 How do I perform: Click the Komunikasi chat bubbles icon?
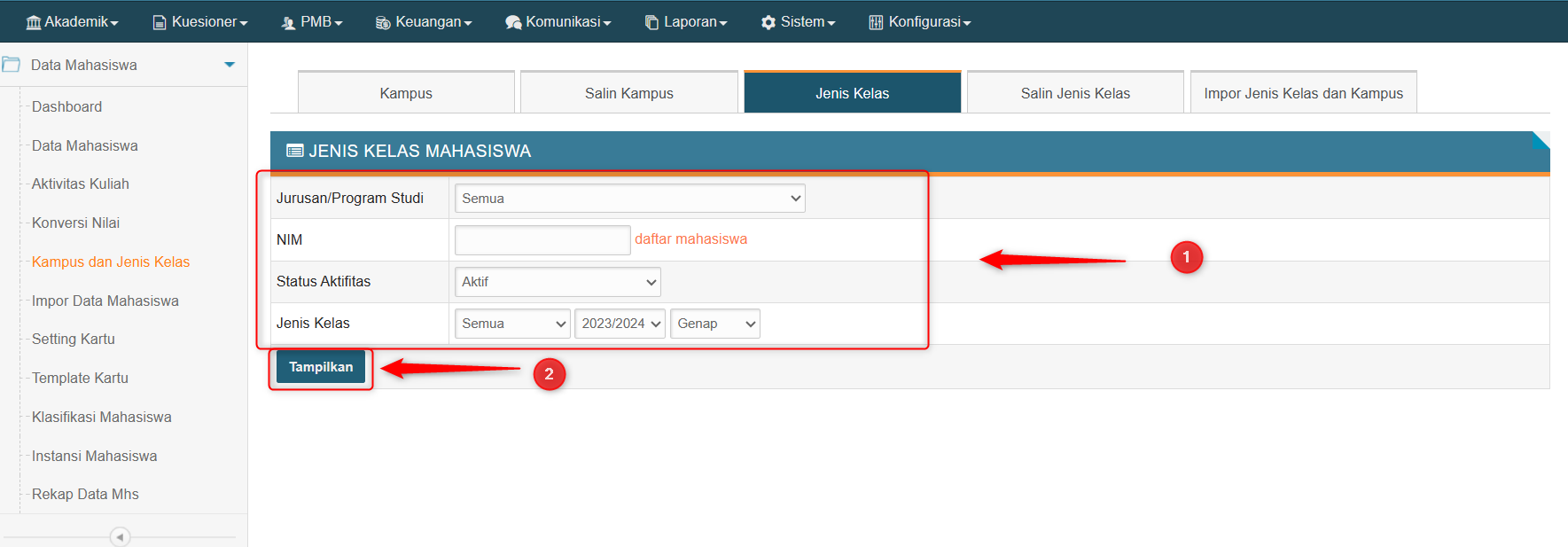pyautogui.click(x=513, y=22)
